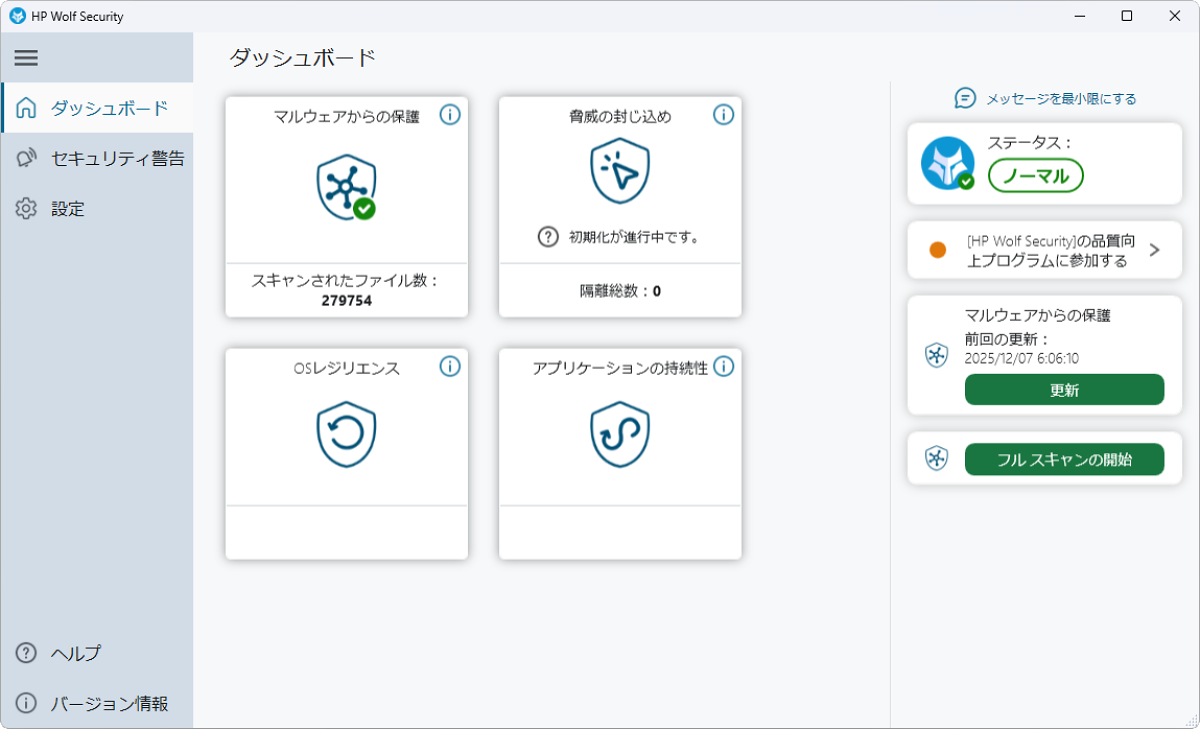Click the OS resilience shield icon
The width and height of the screenshot is (1200, 729).
click(346, 434)
